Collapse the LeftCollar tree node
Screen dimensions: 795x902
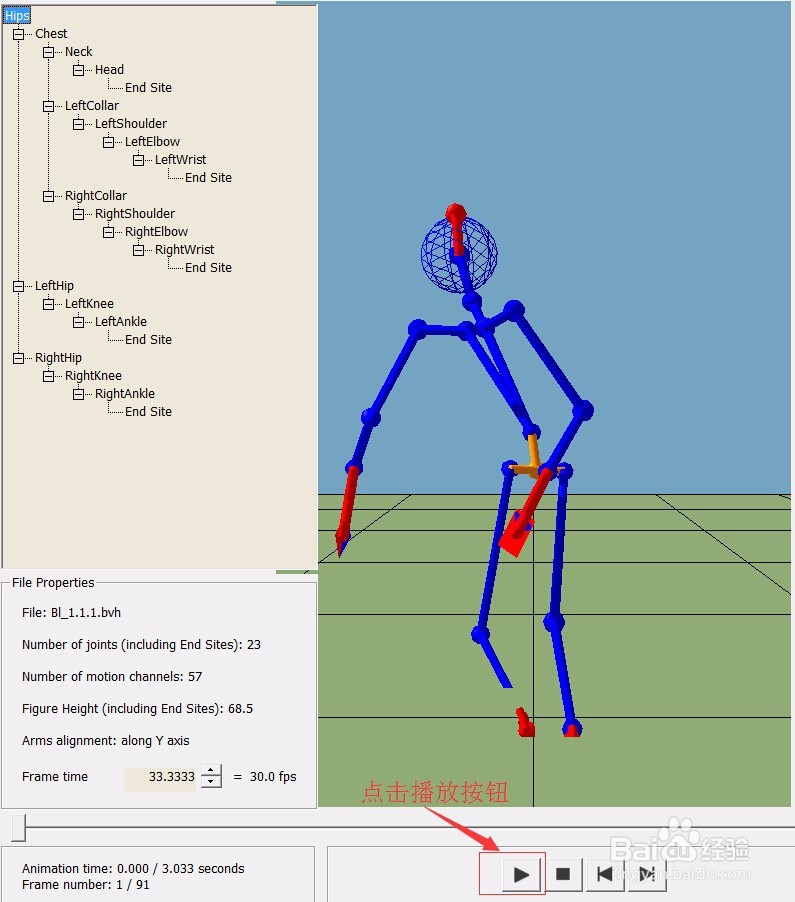click(48, 106)
